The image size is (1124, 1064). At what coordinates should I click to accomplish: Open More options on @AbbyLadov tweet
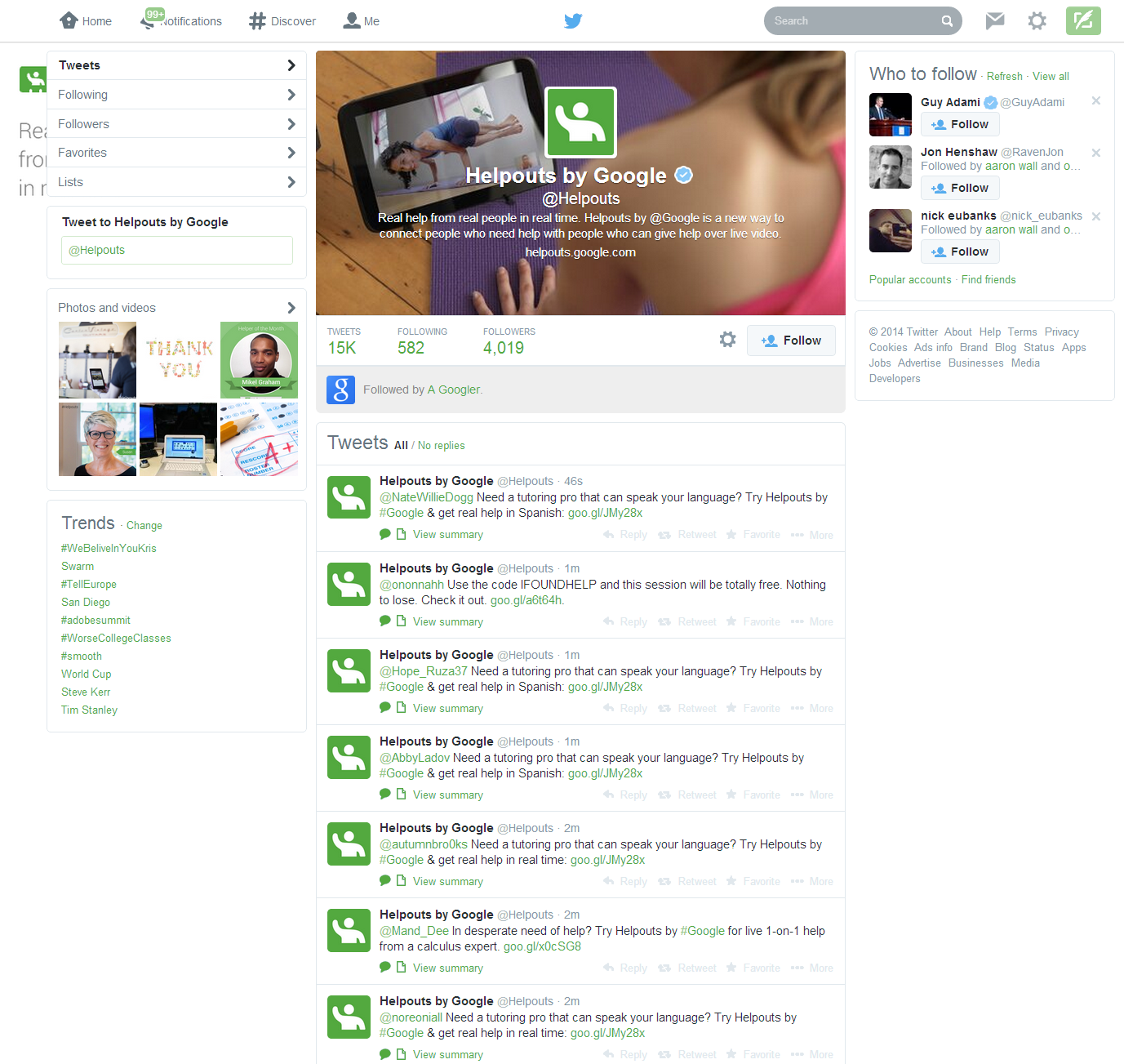point(811,795)
